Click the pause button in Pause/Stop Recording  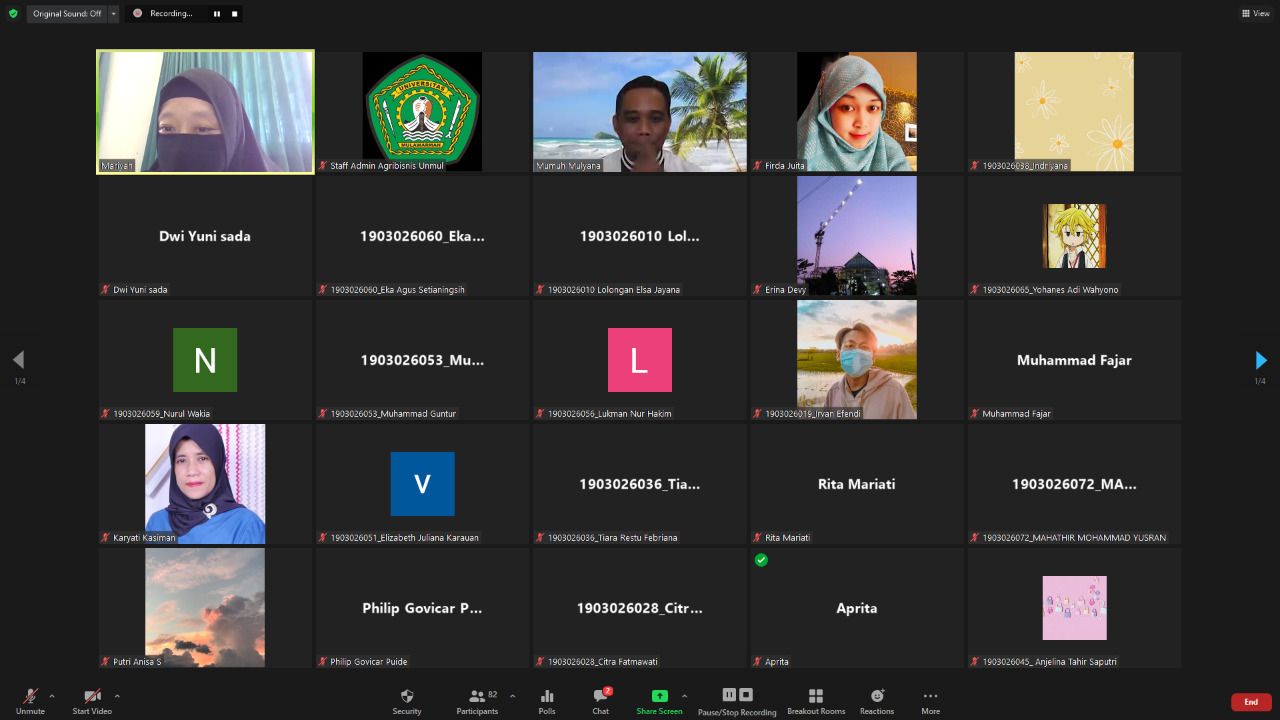[x=729, y=695]
